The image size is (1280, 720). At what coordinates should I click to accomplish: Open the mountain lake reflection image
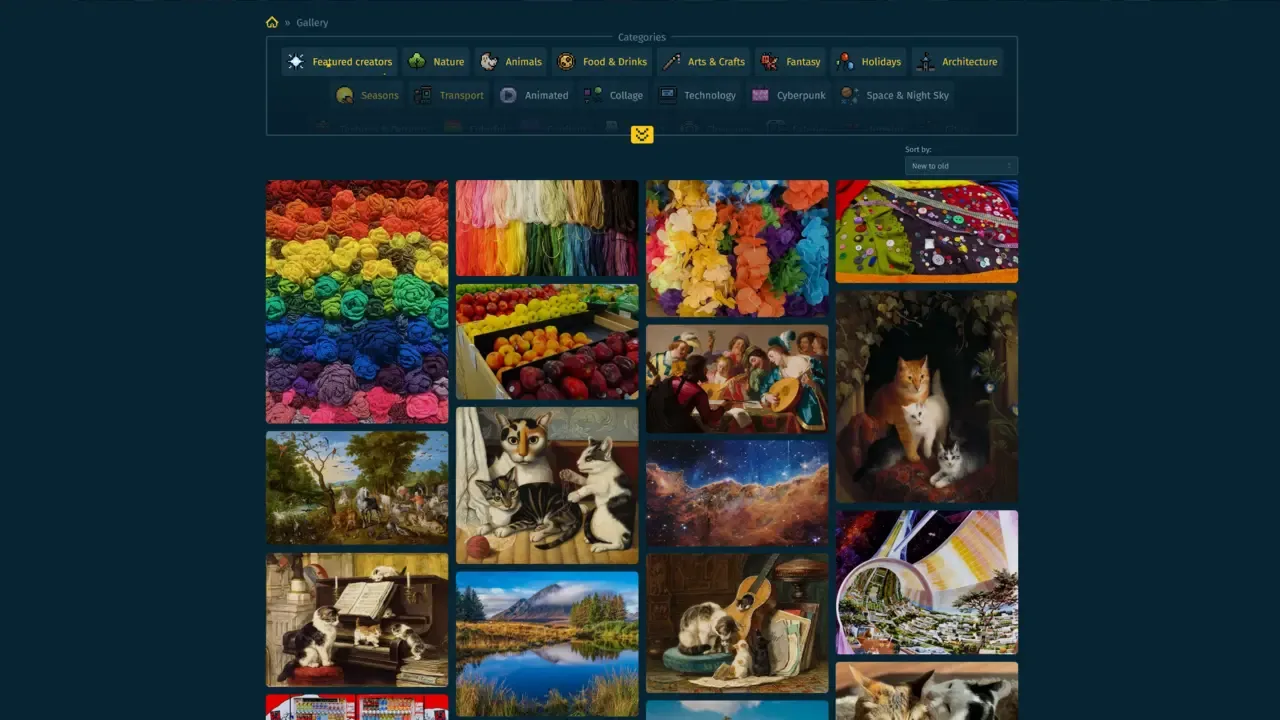pyautogui.click(x=547, y=643)
